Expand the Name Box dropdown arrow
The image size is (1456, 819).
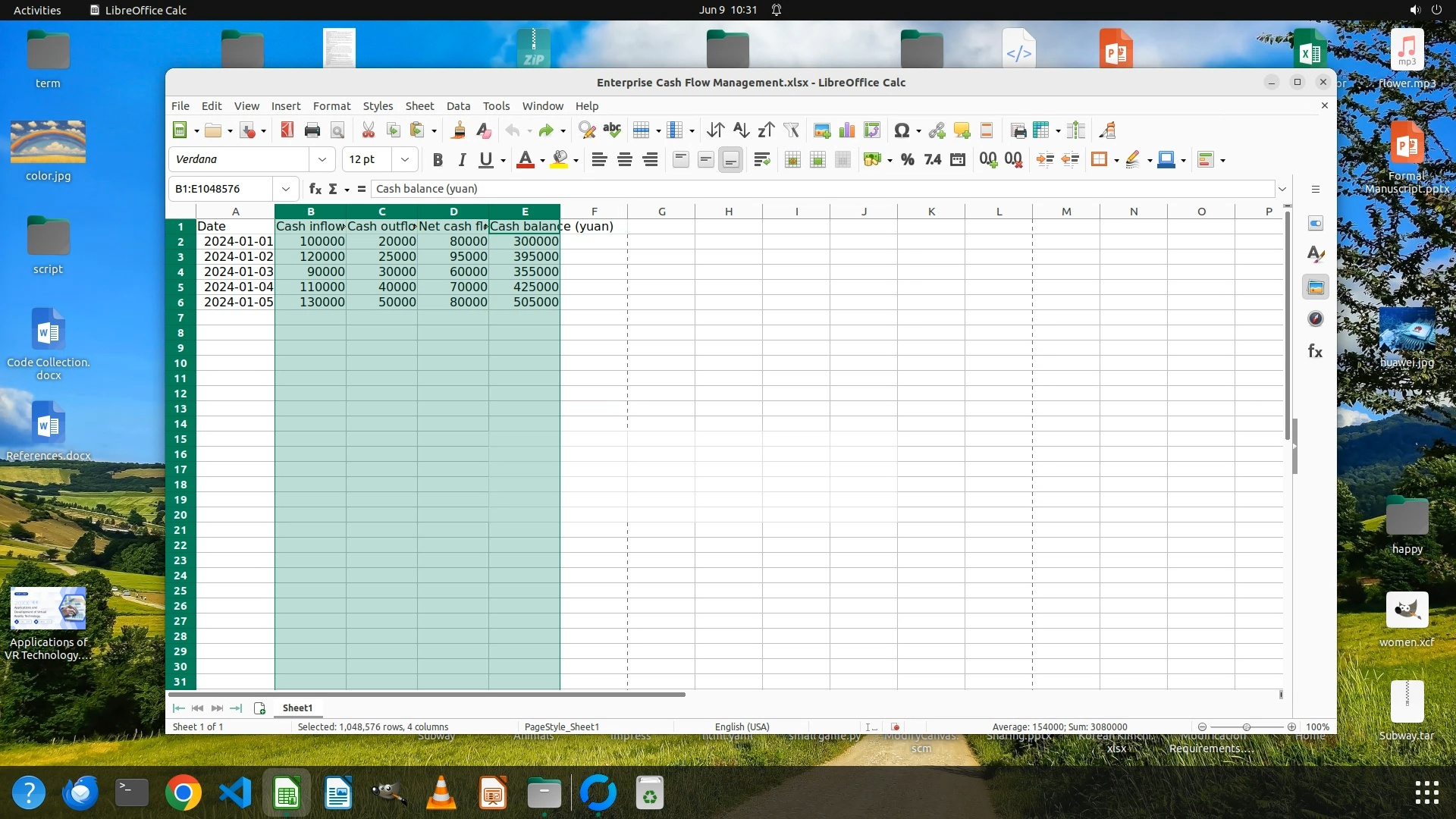coord(286,189)
